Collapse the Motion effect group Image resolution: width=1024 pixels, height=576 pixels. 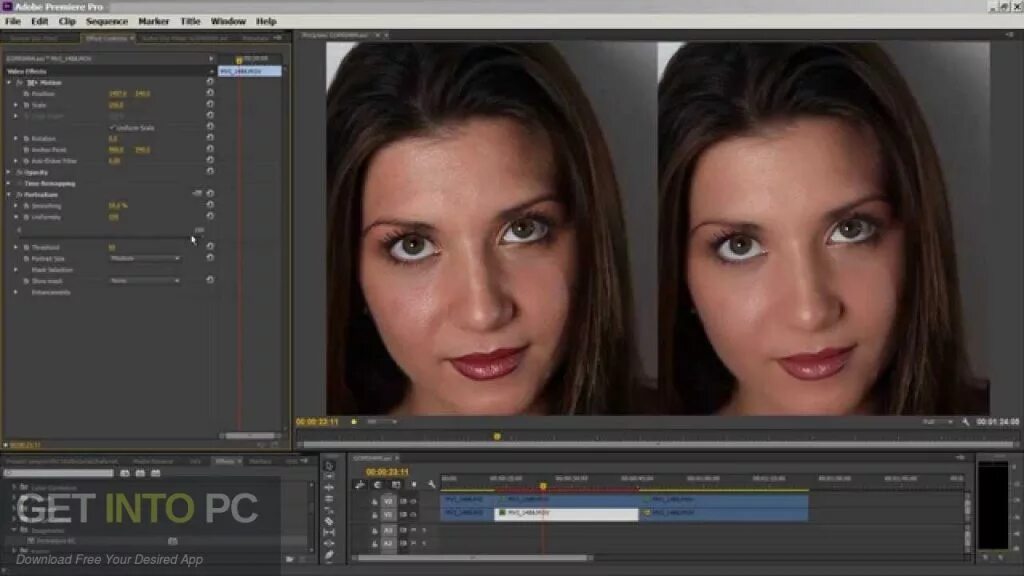9,83
